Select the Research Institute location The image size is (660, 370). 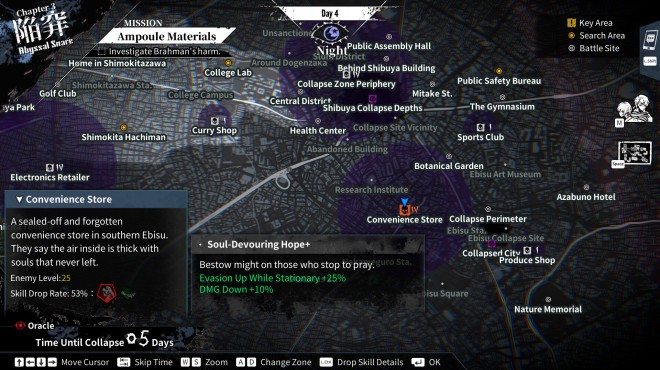tap(371, 190)
